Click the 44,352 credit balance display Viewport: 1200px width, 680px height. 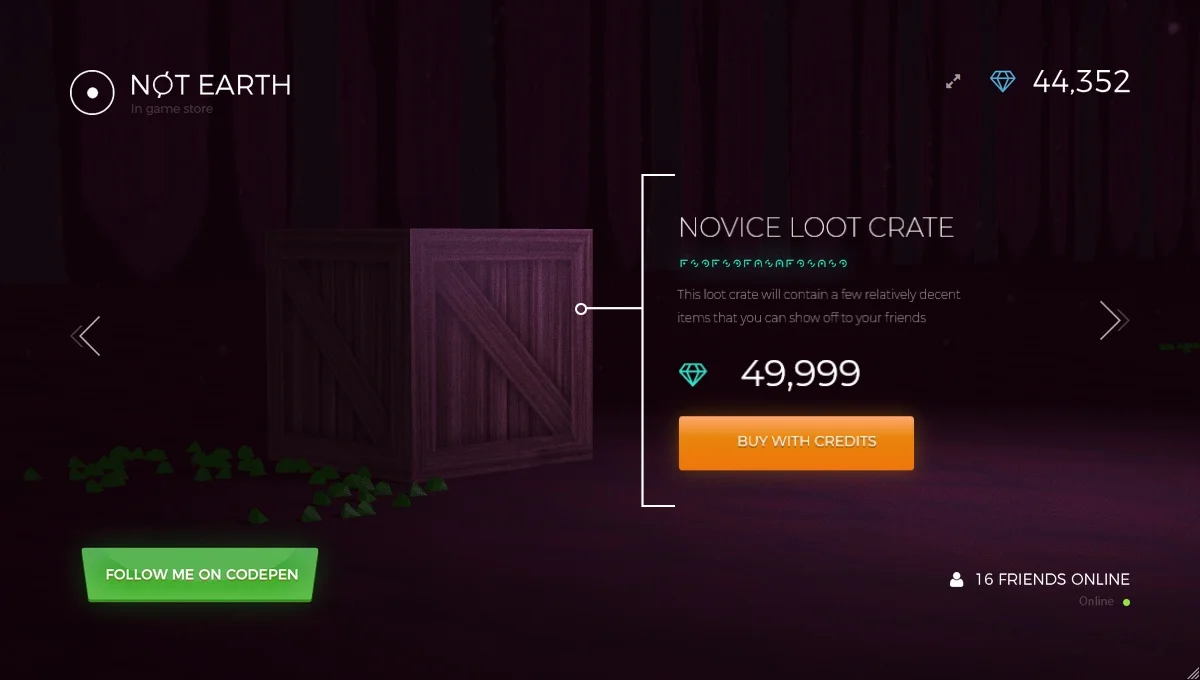[1083, 82]
